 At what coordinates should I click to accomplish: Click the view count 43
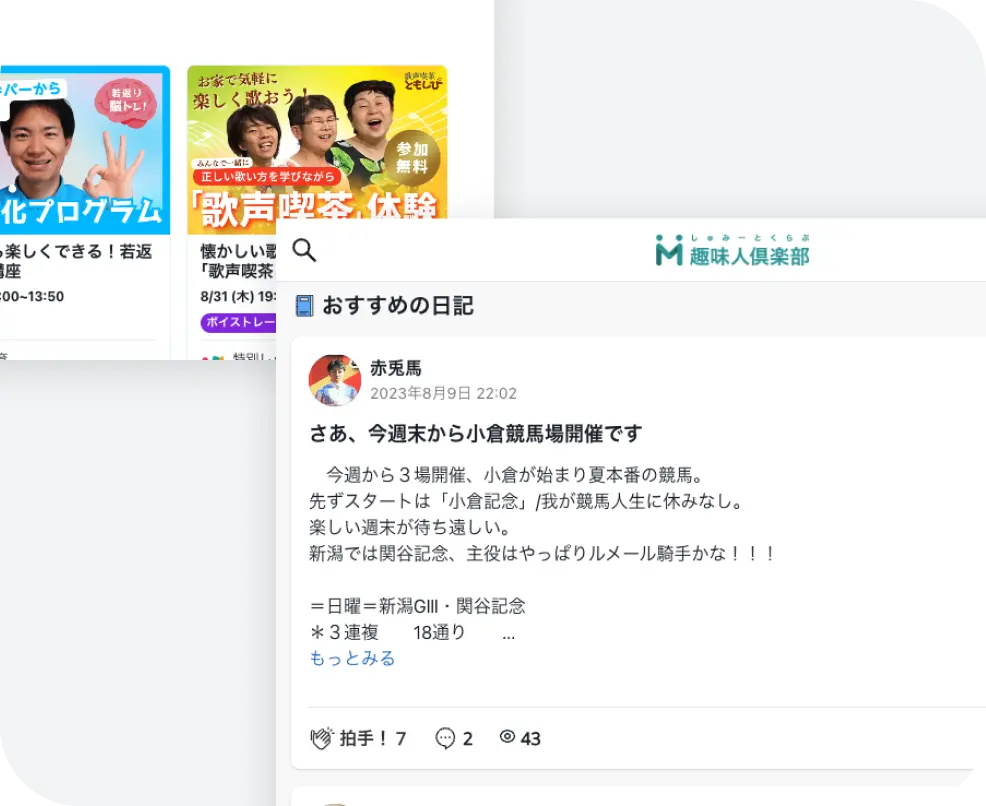(531, 738)
